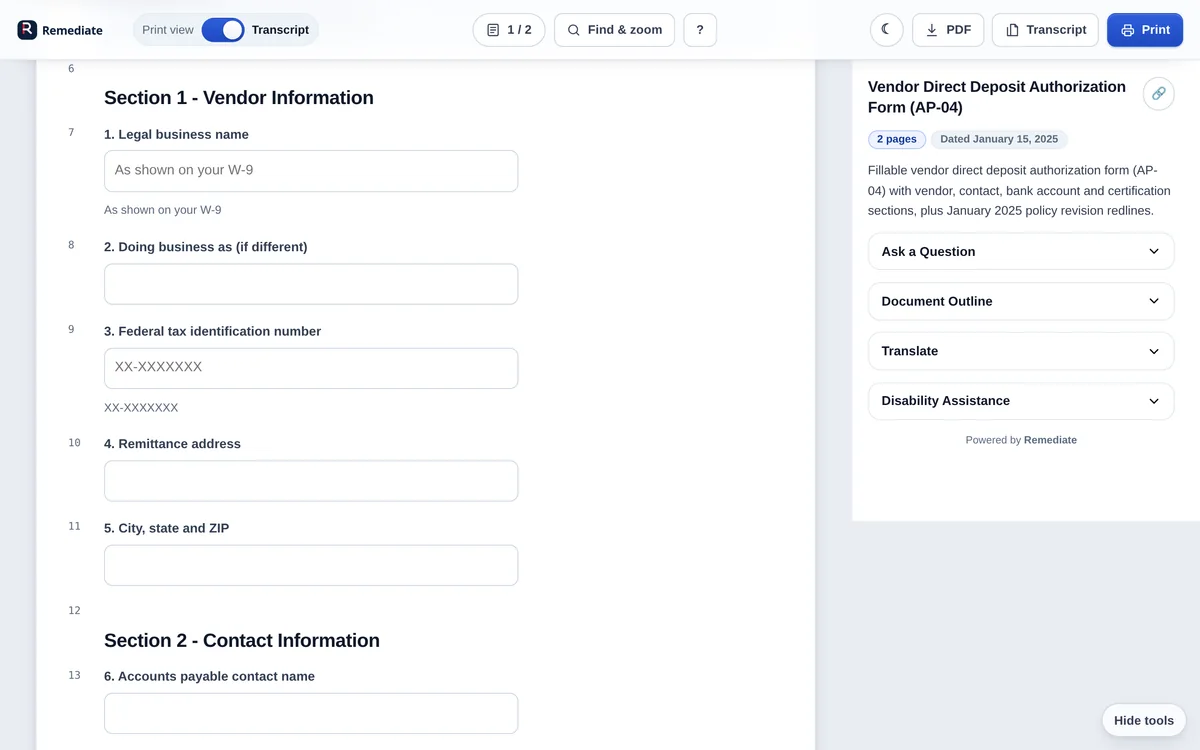Click the Print view label
The width and height of the screenshot is (1200, 750).
point(168,30)
